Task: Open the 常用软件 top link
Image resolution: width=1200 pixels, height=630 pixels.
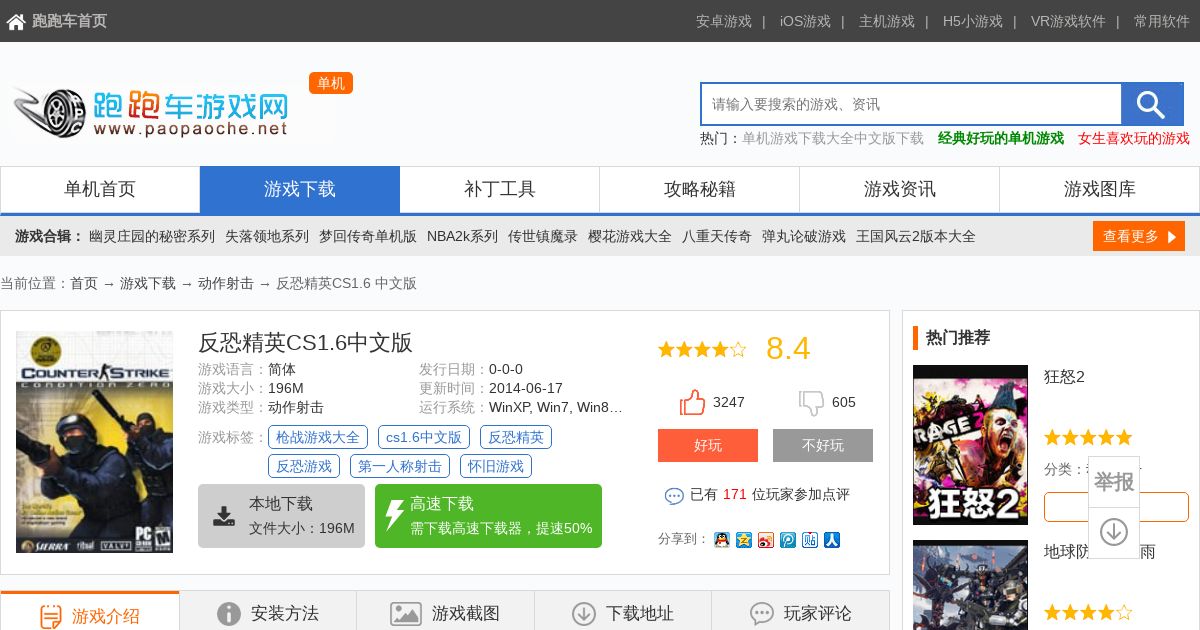Action: coord(1162,21)
